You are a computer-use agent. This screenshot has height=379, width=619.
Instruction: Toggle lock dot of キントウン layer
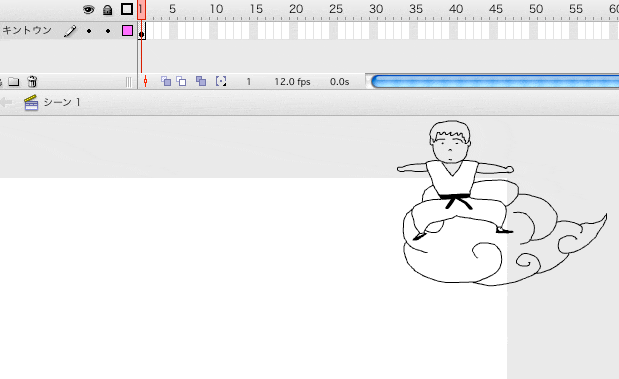pos(108,31)
